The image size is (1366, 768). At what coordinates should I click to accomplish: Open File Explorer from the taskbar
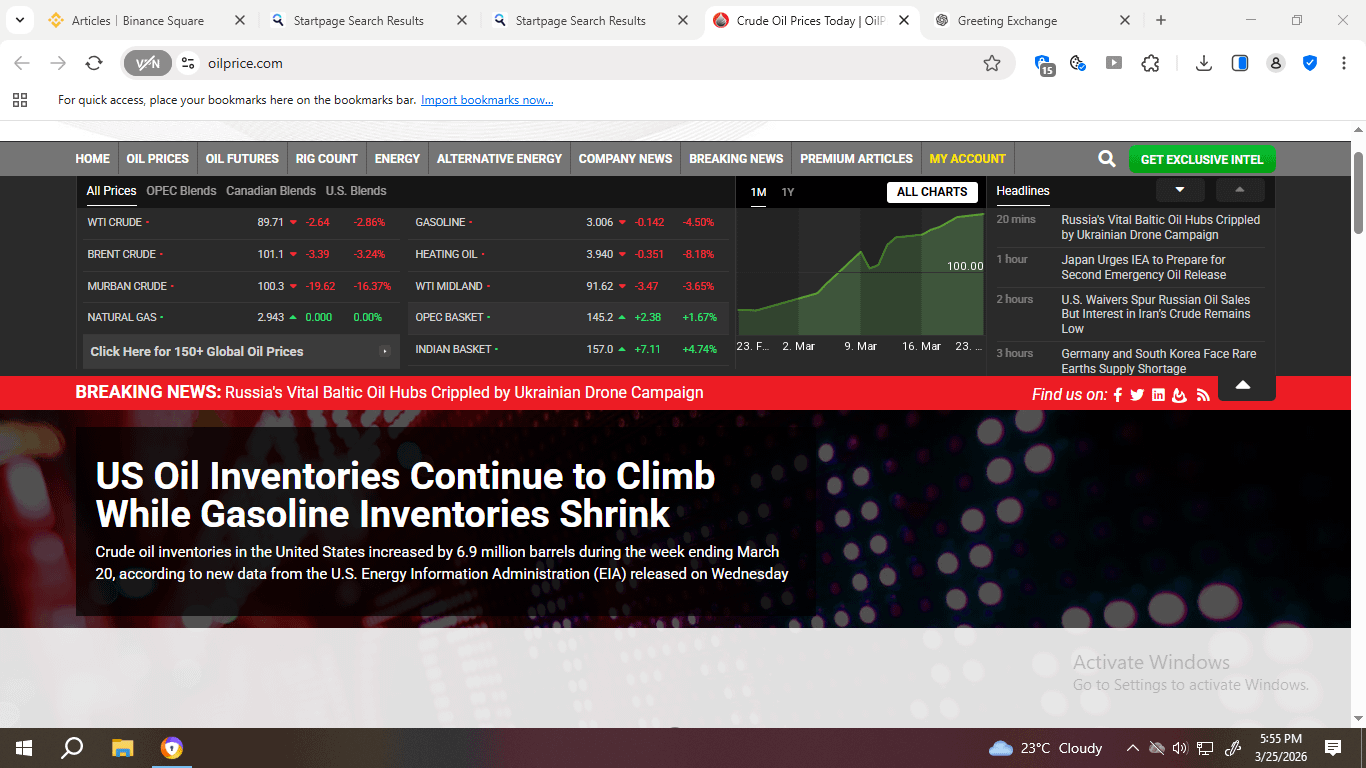tap(122, 748)
